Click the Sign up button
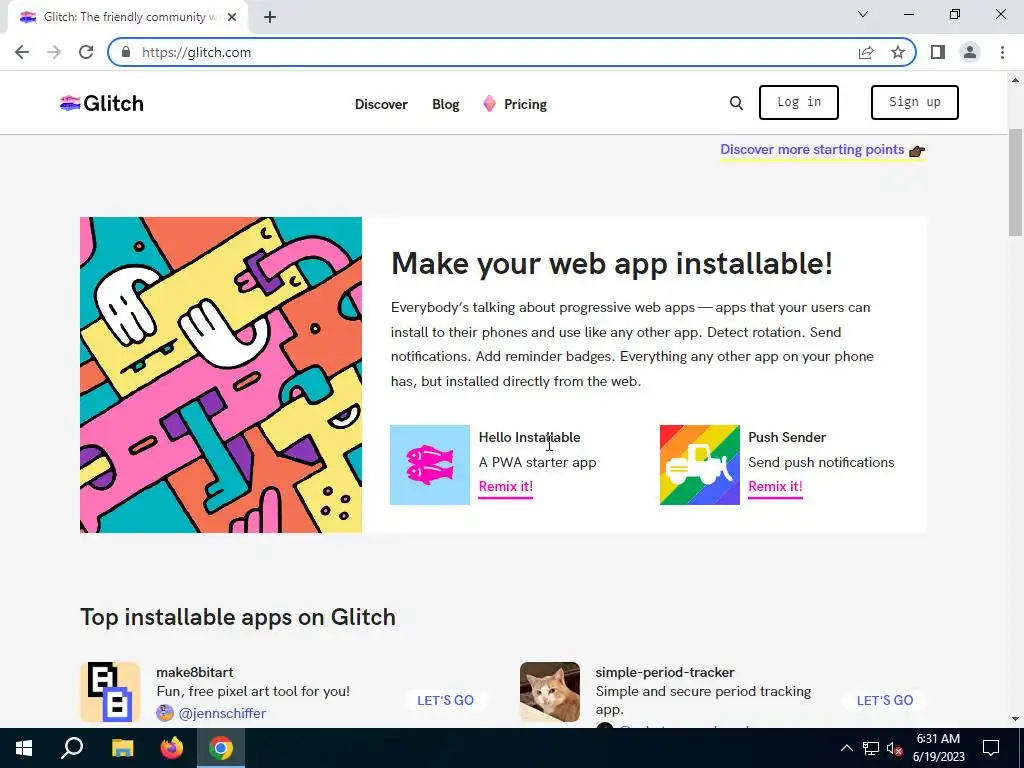Screen dimensions: 1024x768 pyautogui.click(x=914, y=103)
